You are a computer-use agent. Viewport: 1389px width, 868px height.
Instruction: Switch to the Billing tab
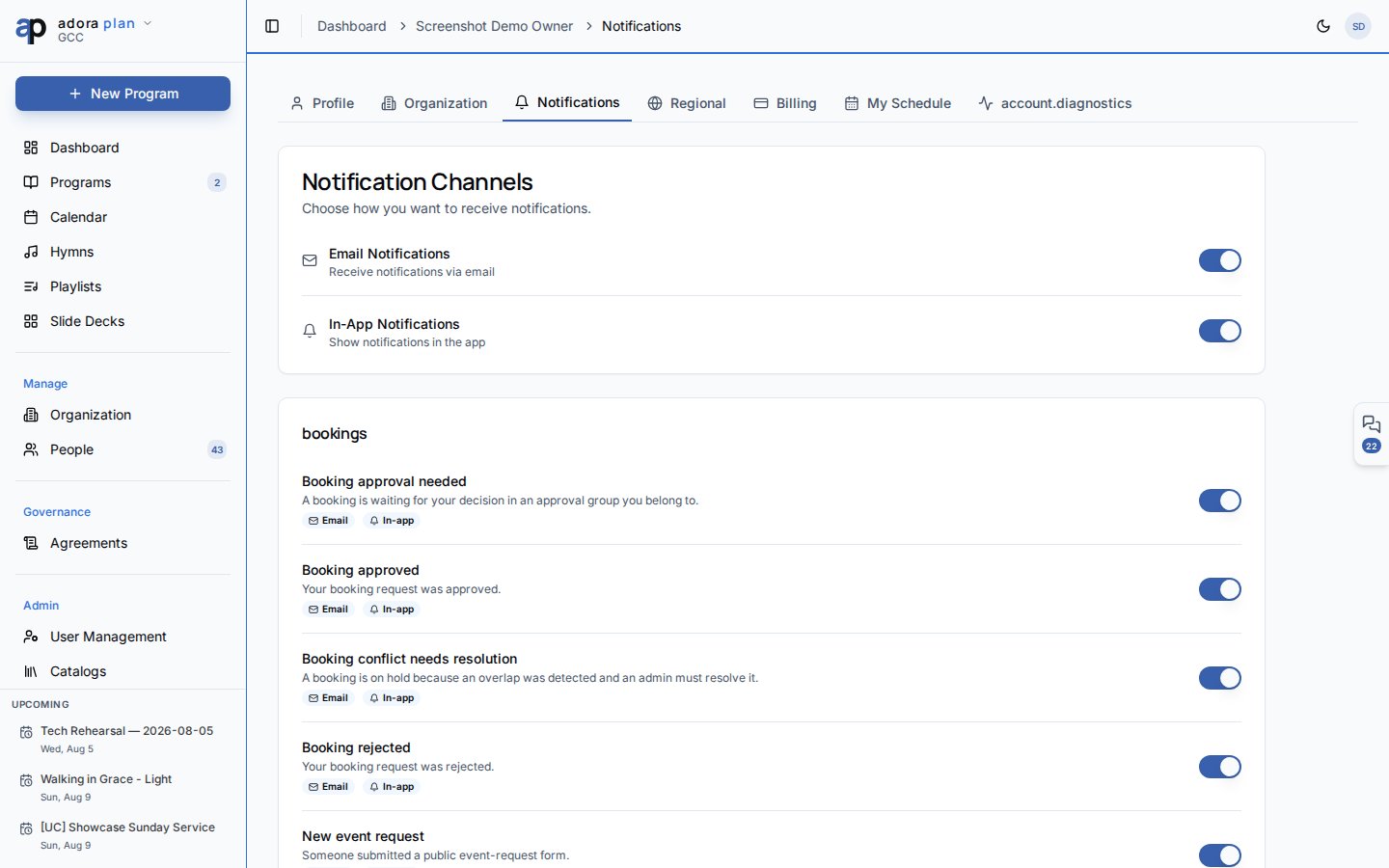pyautogui.click(x=785, y=103)
